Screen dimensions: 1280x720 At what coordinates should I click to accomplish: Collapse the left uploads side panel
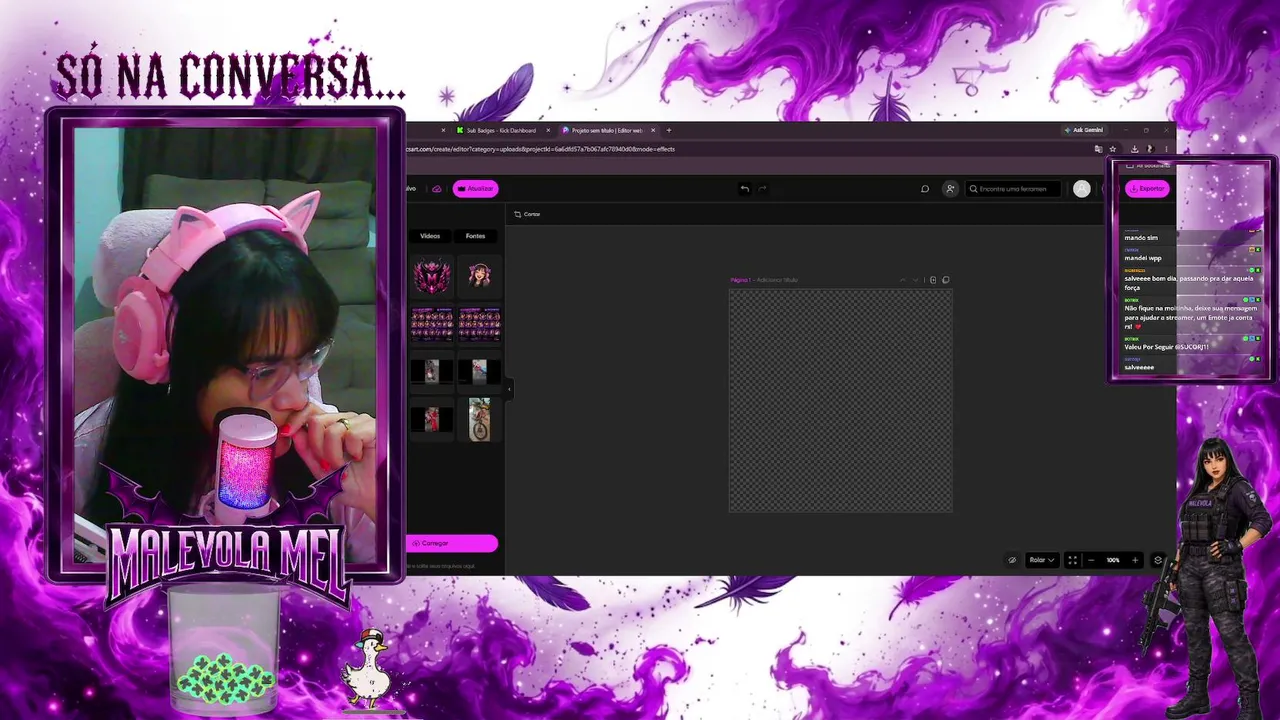(508, 388)
